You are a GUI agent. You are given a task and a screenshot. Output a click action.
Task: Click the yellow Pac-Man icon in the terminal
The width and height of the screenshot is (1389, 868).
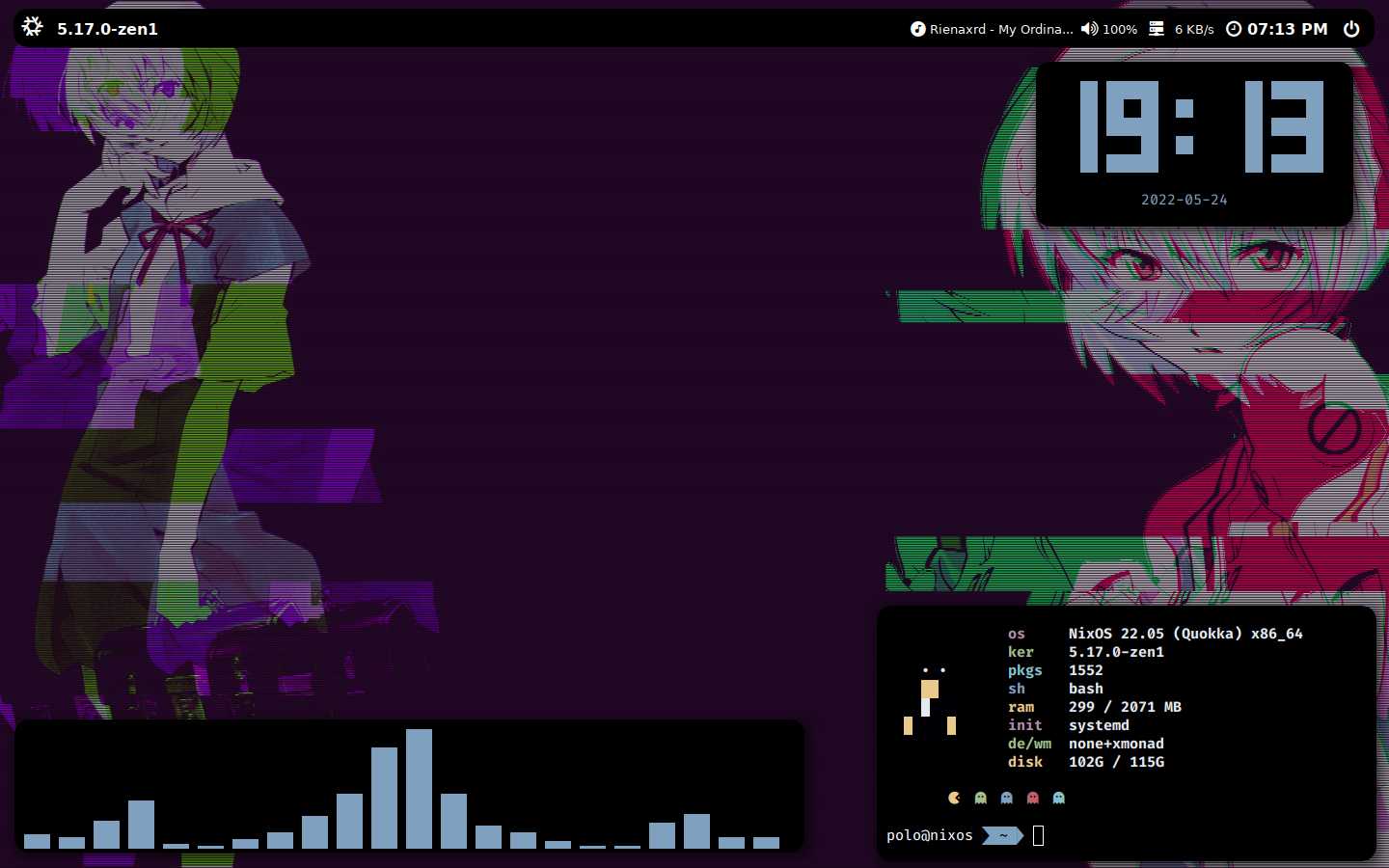954,798
